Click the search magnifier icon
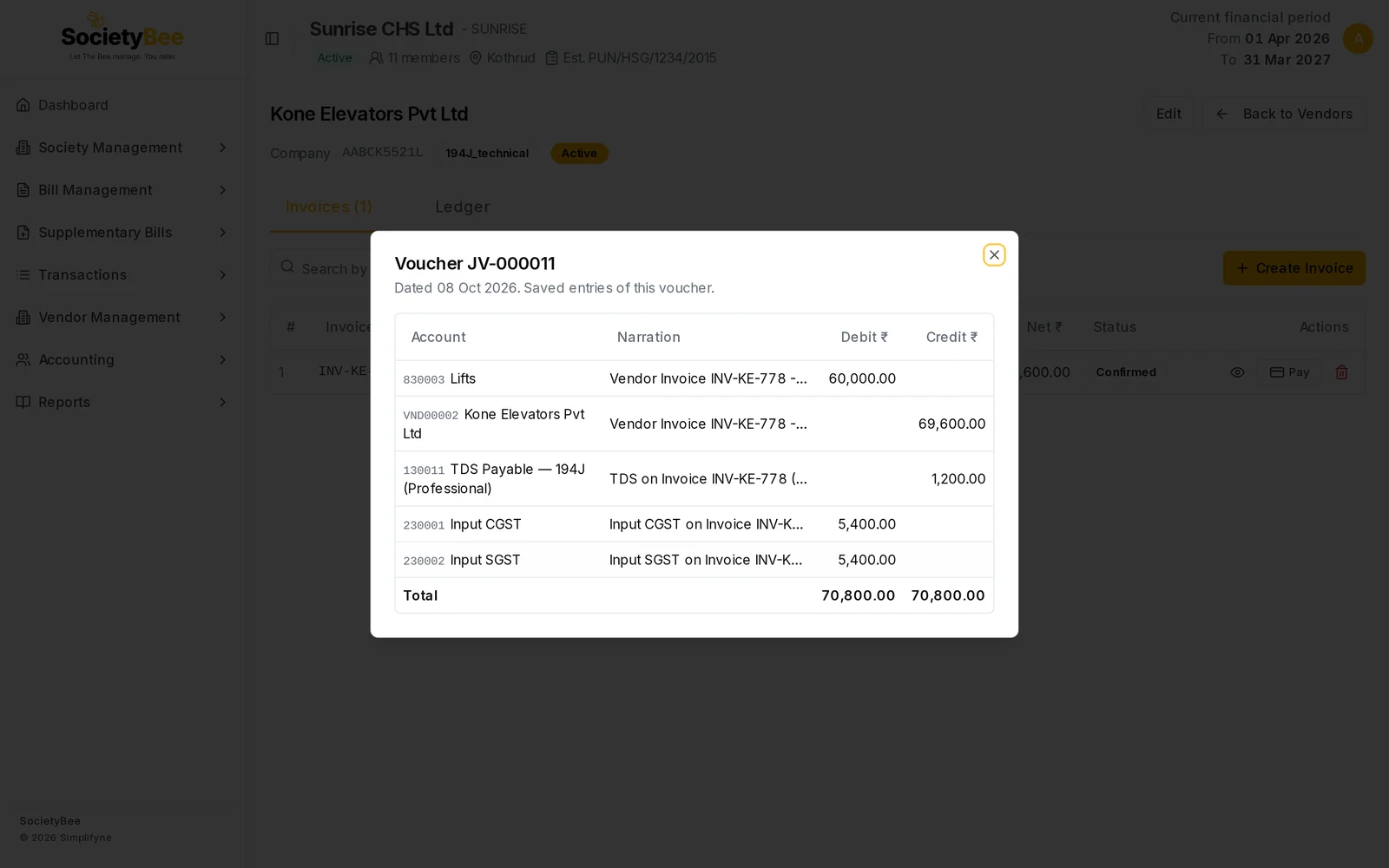The image size is (1389, 868). tap(287, 267)
